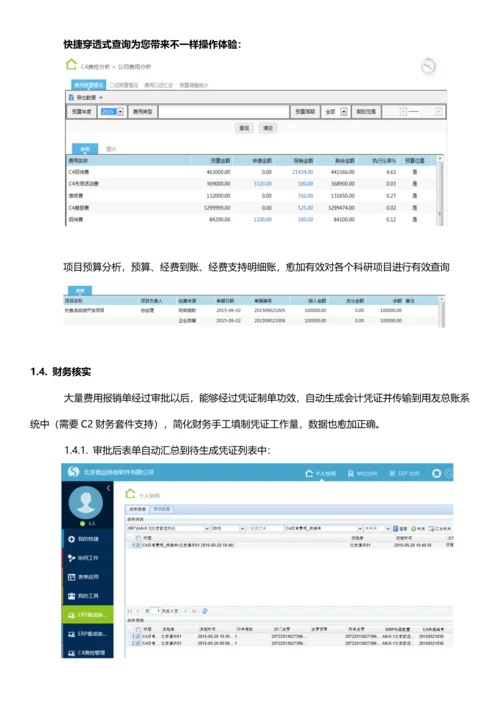Click the 3299999.00 budget amount cell
Viewport: 500px width, 707px height.
tap(217, 207)
